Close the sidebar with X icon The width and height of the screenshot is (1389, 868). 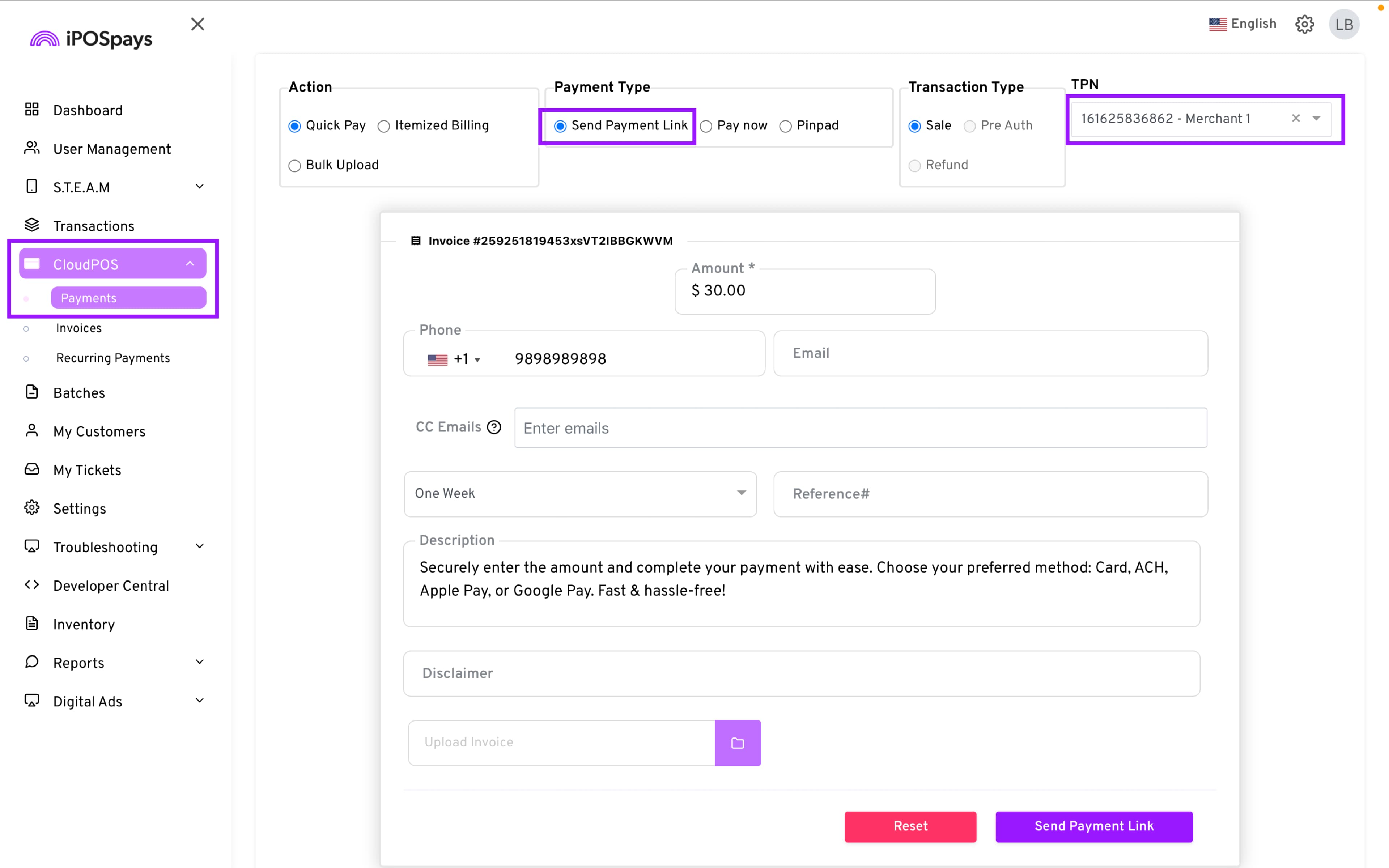tap(197, 24)
